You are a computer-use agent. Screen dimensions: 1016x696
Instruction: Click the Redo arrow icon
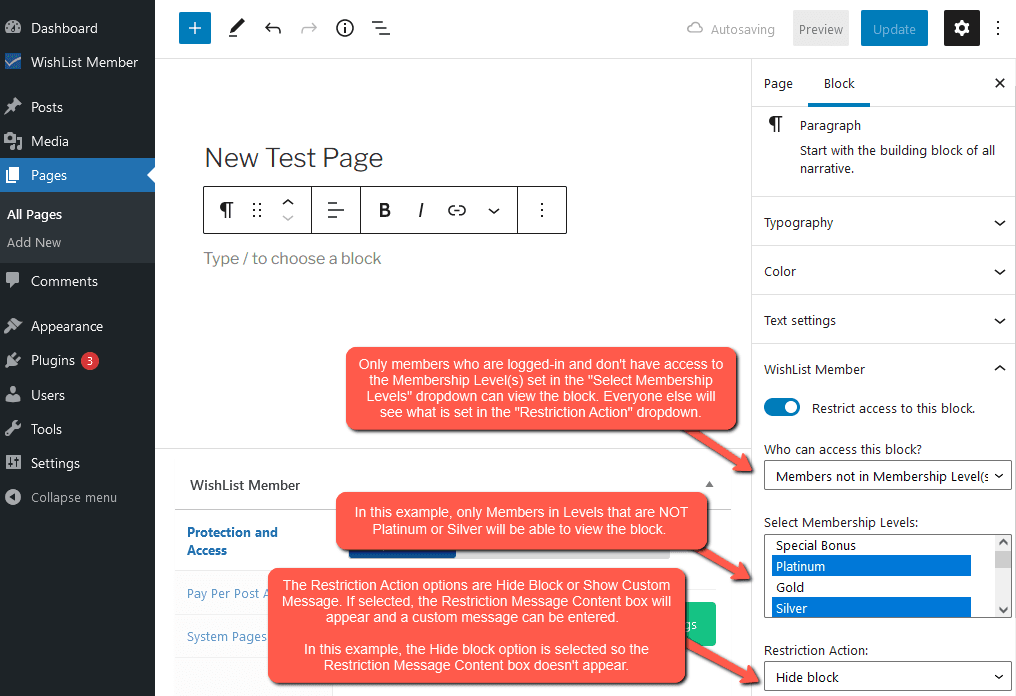point(309,28)
